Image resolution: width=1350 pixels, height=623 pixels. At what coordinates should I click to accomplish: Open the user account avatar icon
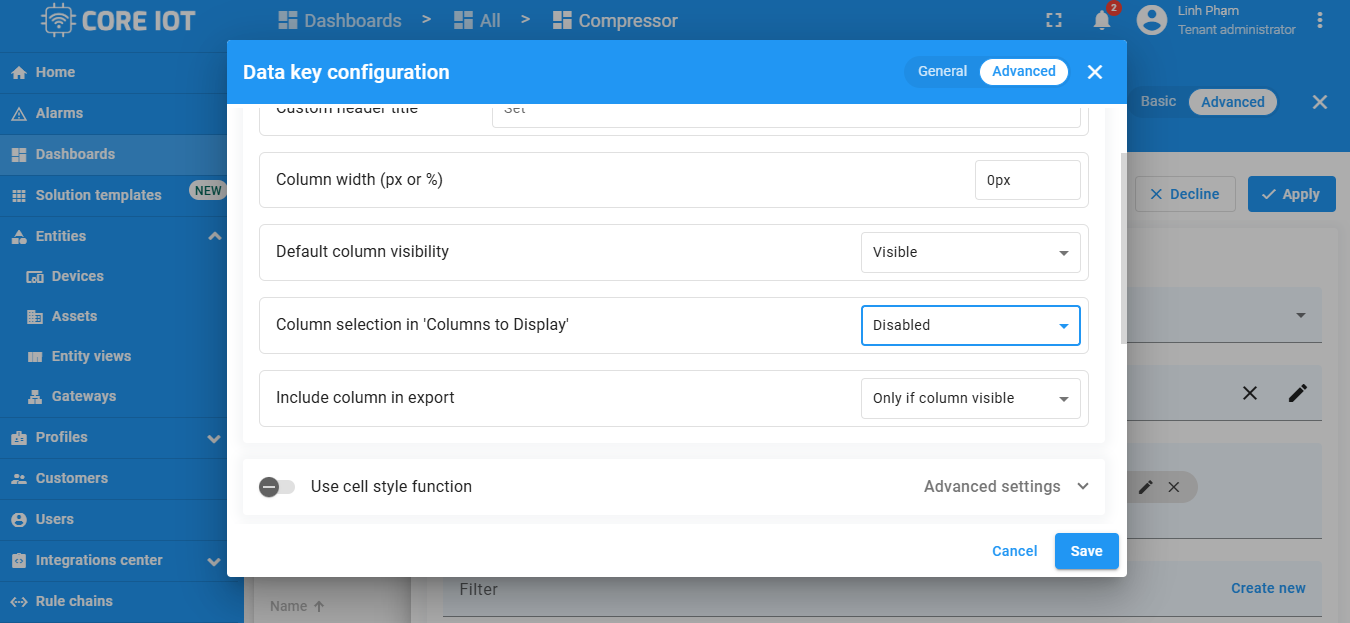[x=1152, y=20]
